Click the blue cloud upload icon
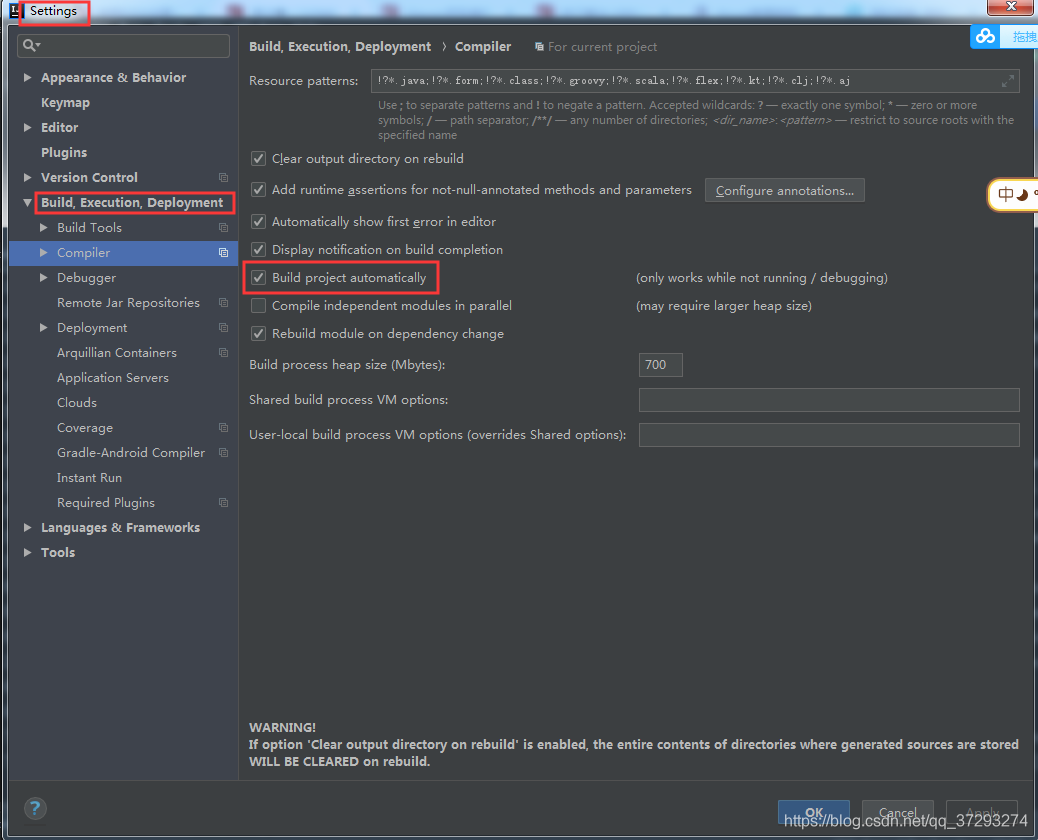1038x840 pixels. pos(985,36)
